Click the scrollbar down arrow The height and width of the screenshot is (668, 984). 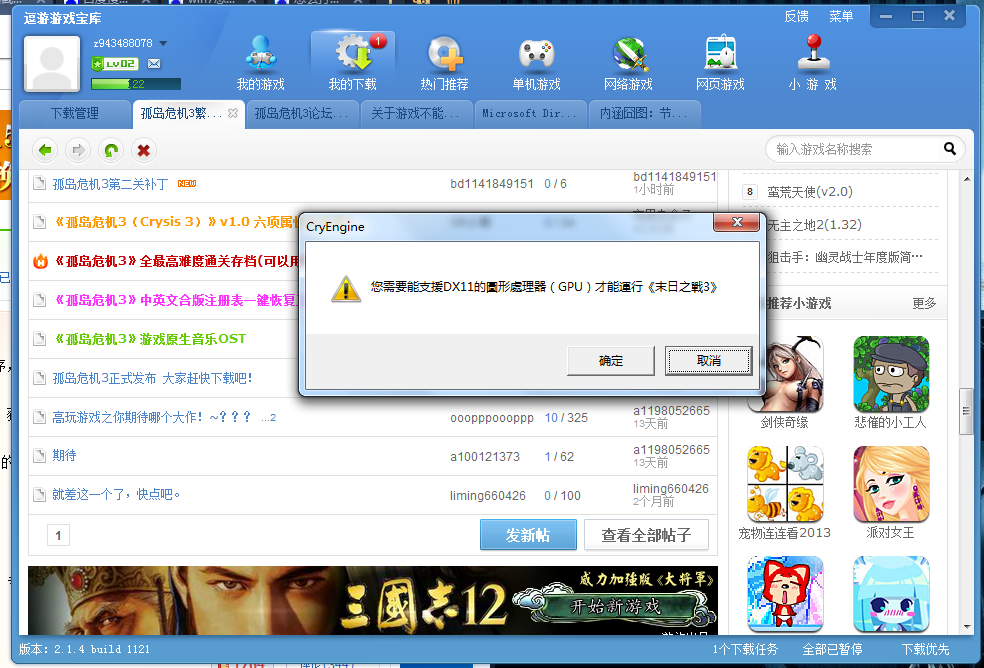tap(966, 627)
